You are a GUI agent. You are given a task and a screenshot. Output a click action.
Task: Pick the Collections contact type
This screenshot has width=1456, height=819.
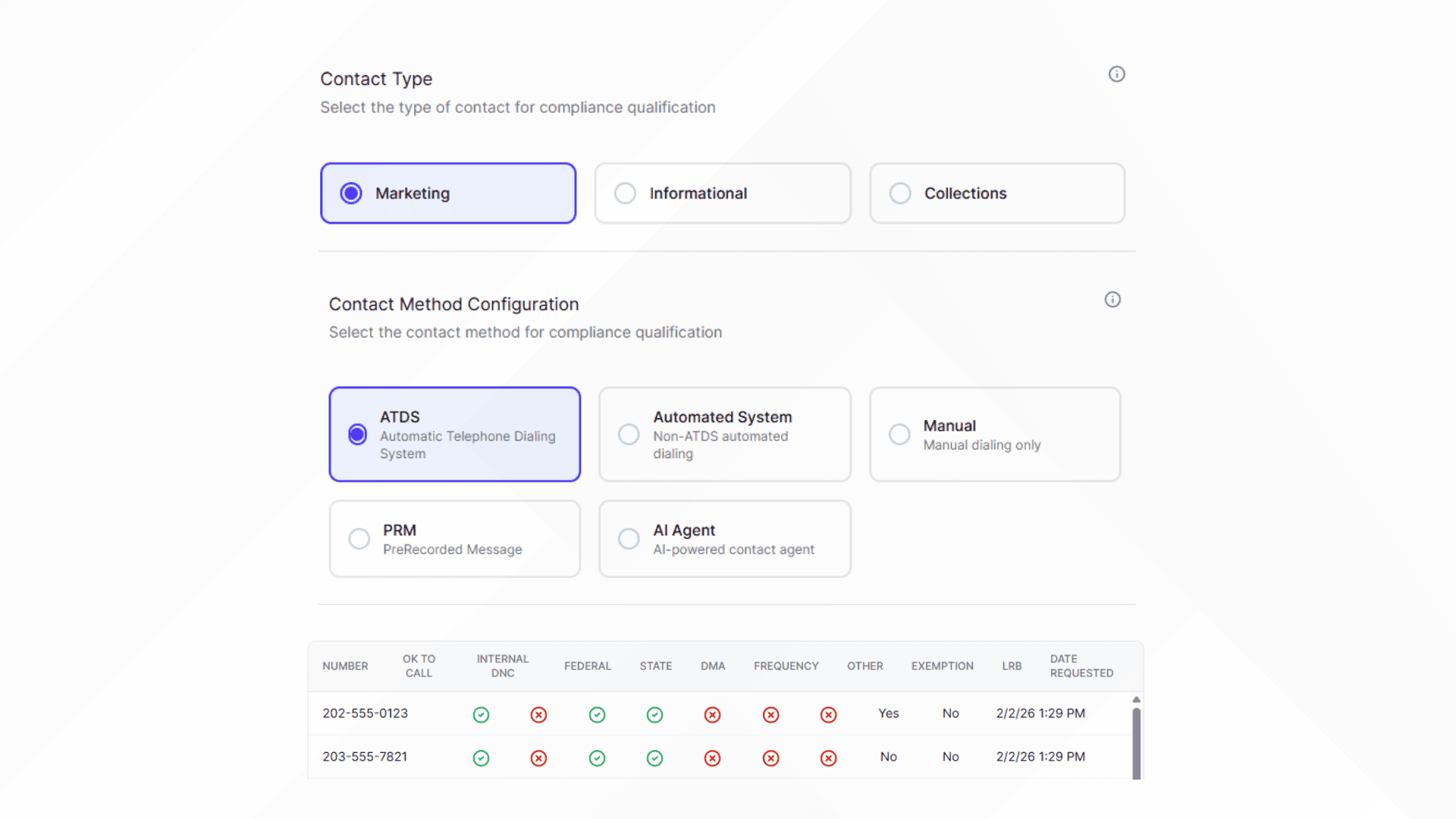[996, 193]
